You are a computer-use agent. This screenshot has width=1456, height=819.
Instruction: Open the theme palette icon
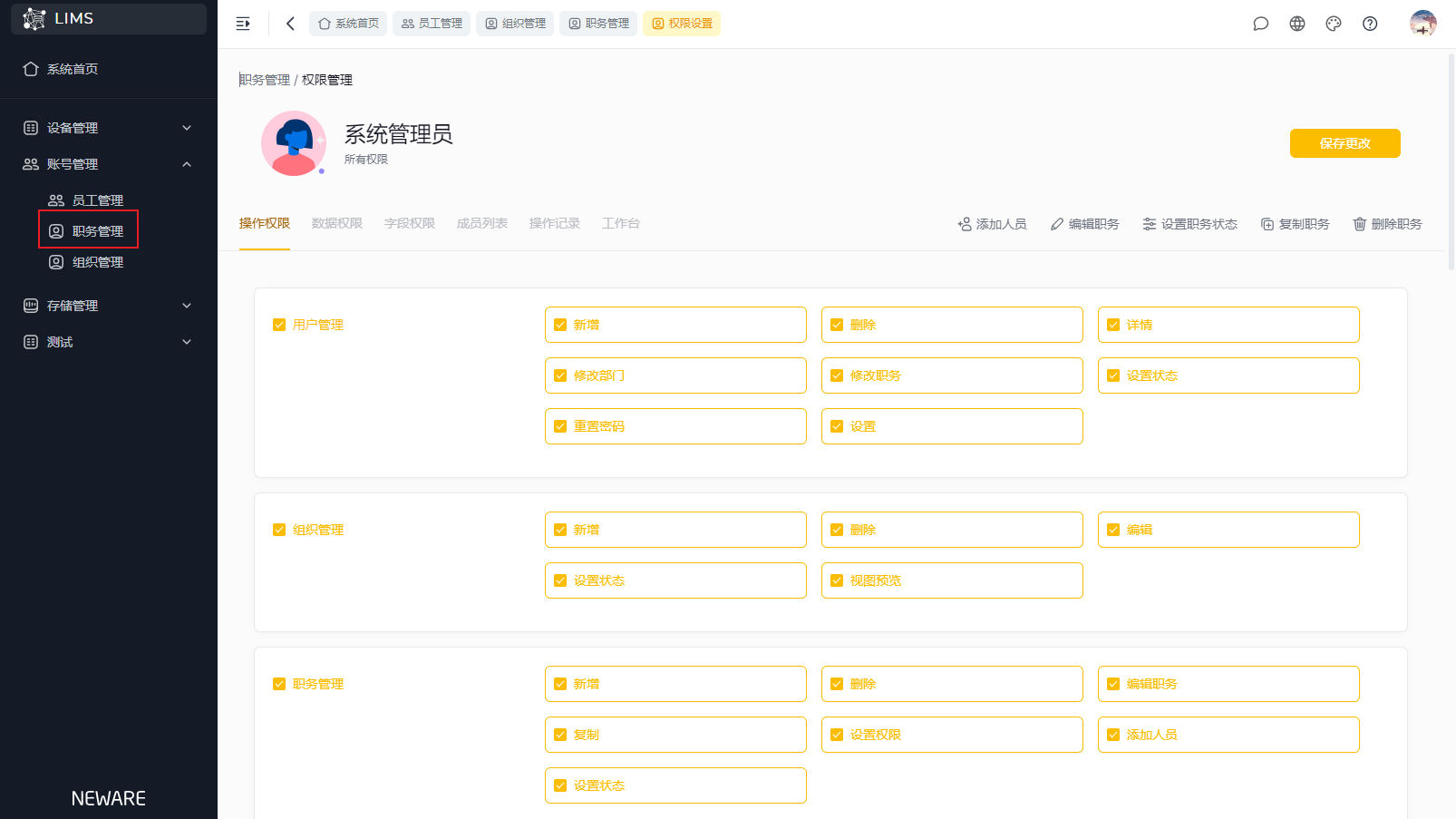(x=1334, y=24)
